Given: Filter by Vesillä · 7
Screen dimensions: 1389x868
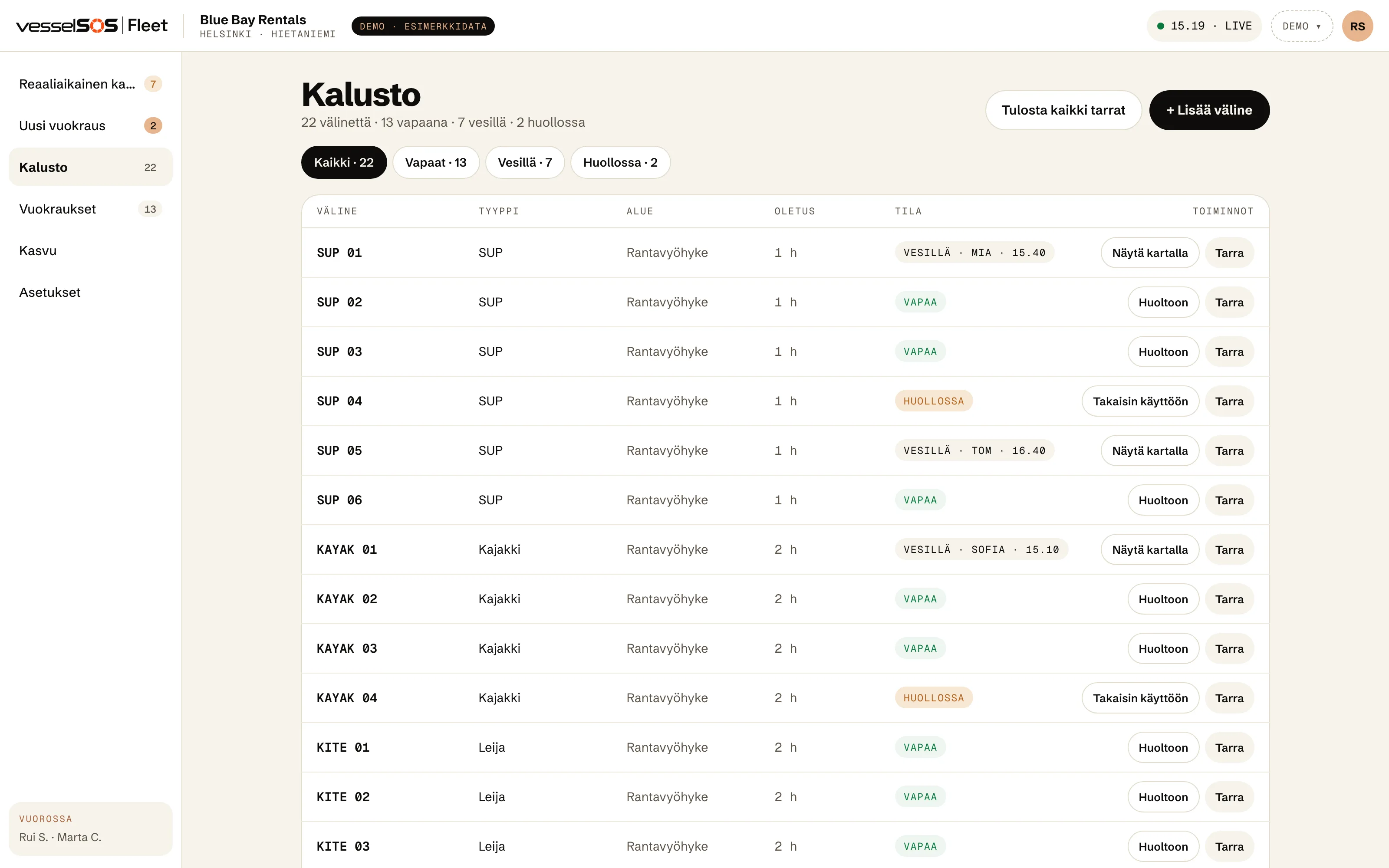Looking at the screenshot, I should tap(525, 162).
